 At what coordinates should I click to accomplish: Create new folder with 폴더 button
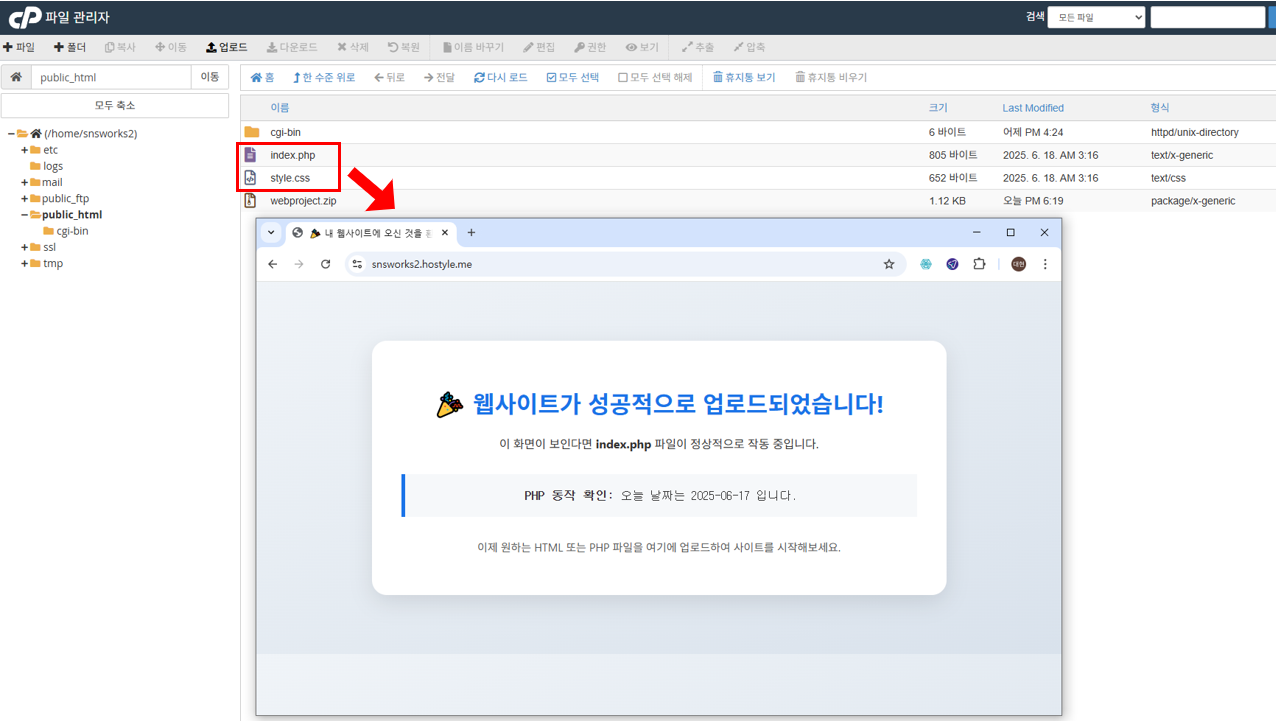click(x=70, y=47)
